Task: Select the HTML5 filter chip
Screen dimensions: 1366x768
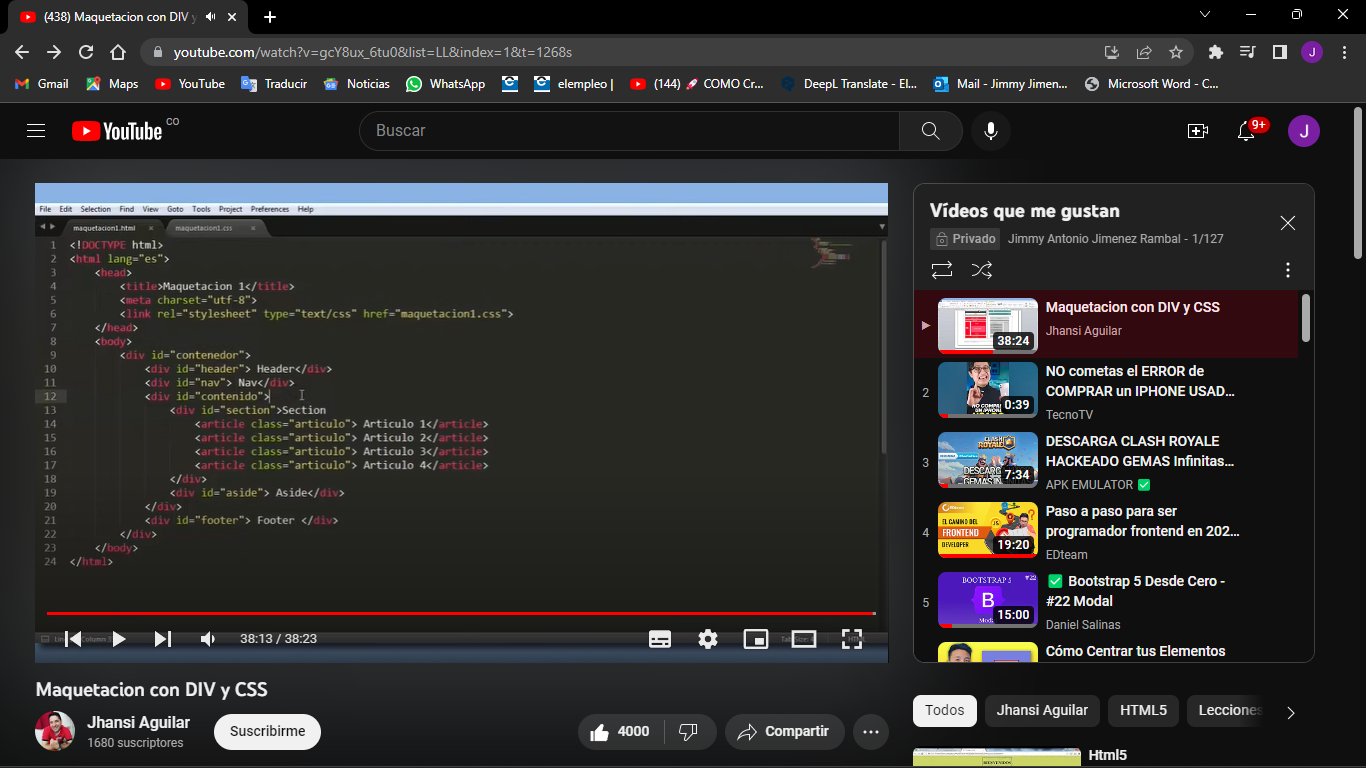Action: click(1143, 711)
